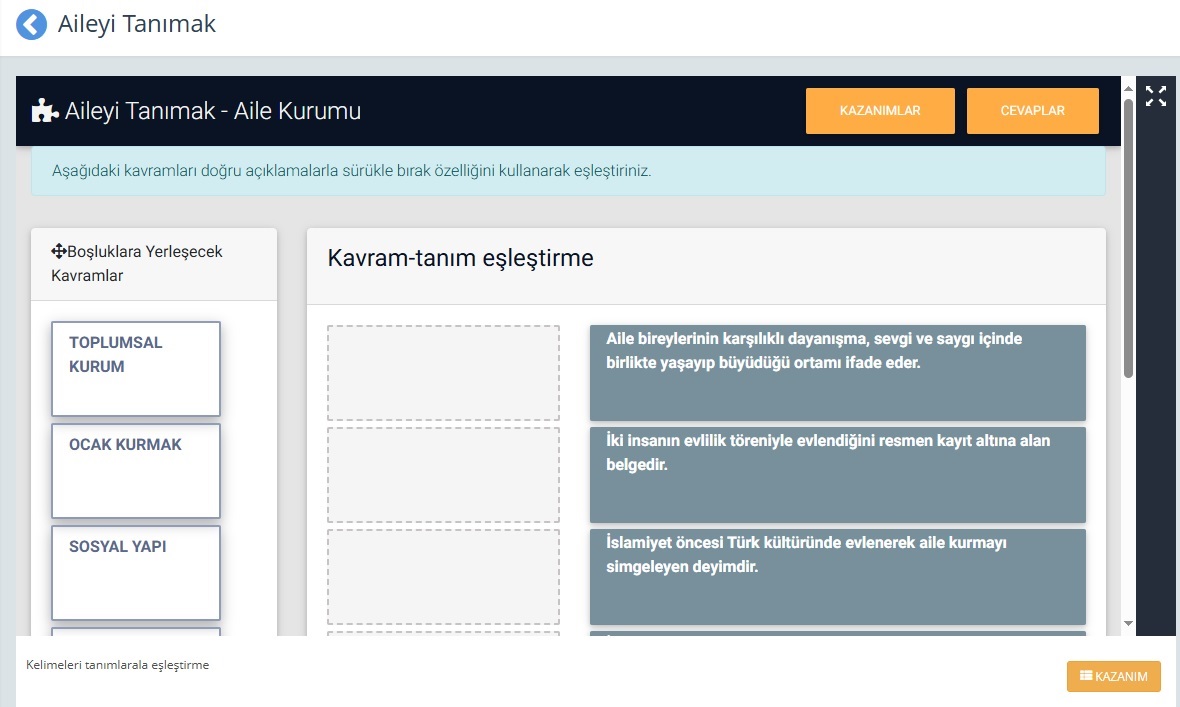Click the 'Kavram-tanım eşleştirme' heading
1180x707 pixels.
click(461, 258)
